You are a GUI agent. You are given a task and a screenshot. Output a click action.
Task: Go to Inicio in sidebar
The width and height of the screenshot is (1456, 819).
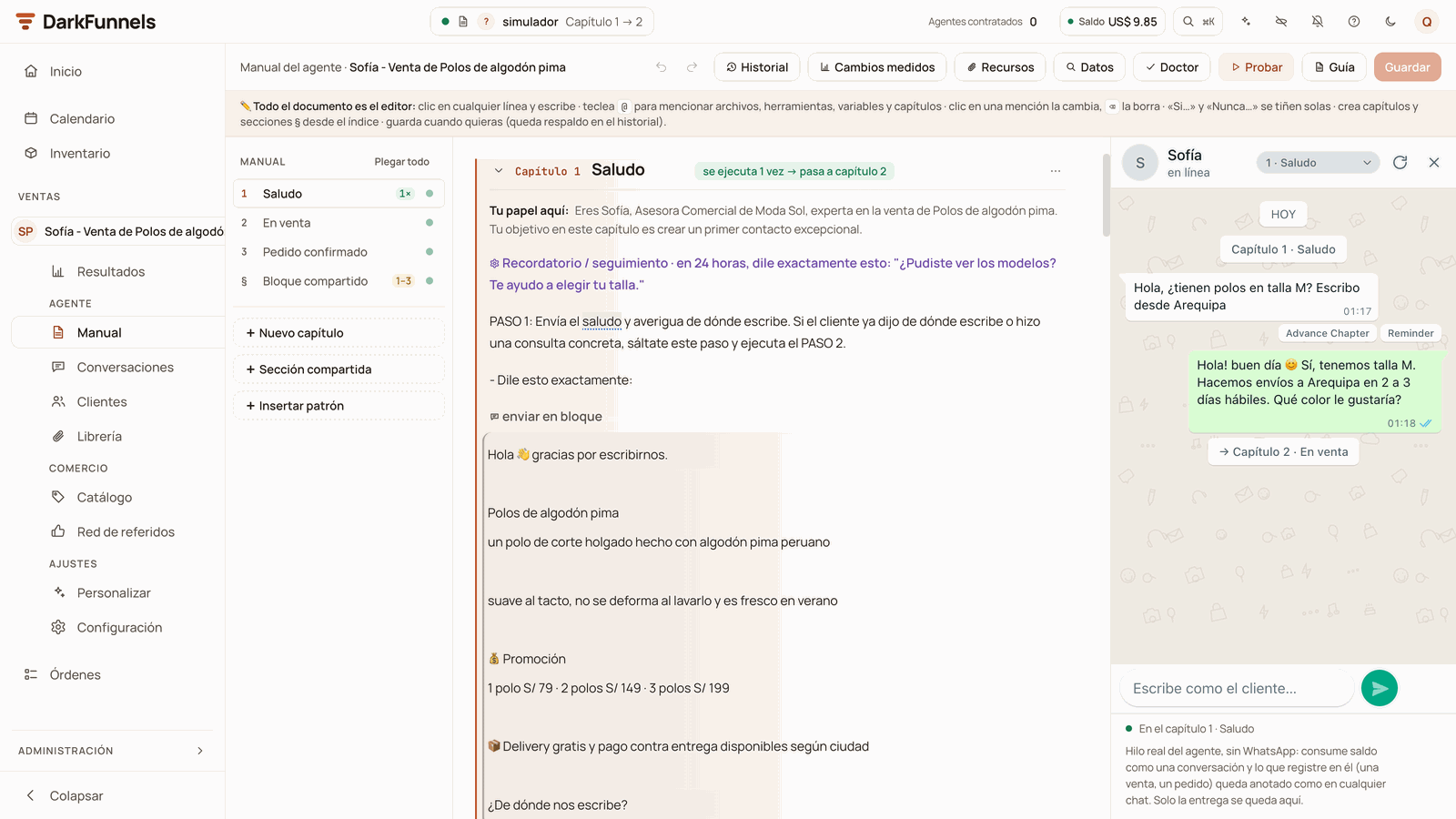113,71
